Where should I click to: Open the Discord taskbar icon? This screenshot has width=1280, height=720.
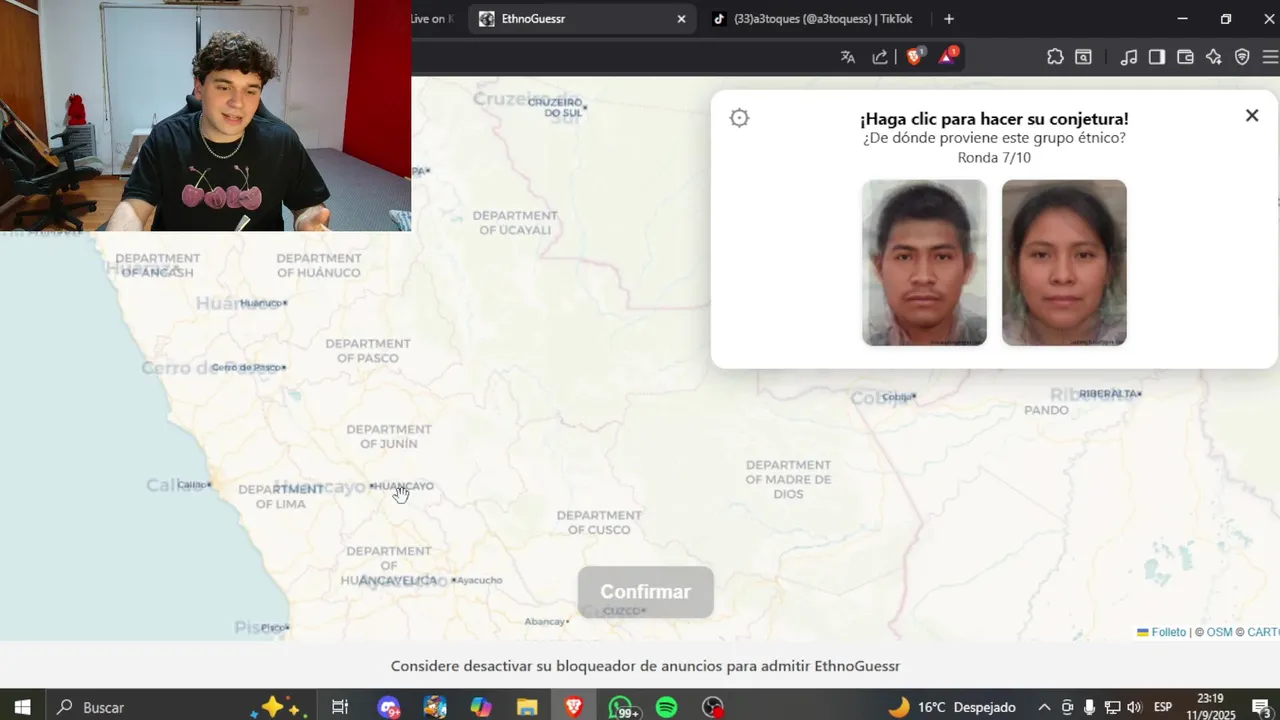389,707
